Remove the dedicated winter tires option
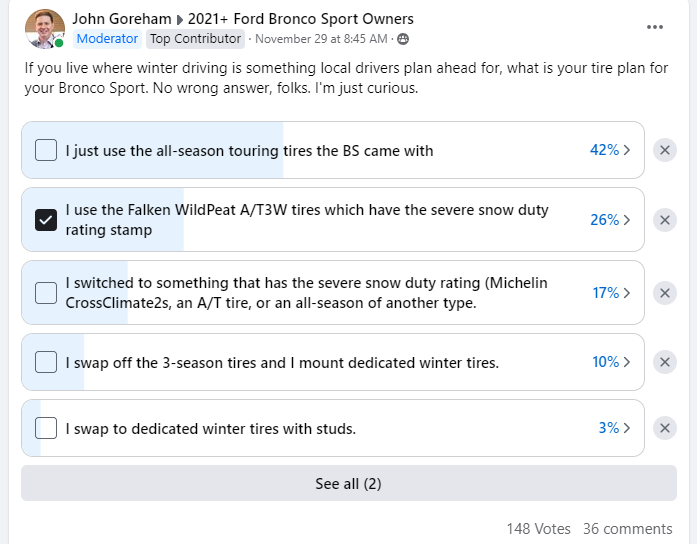This screenshot has width=697, height=544. [665, 362]
